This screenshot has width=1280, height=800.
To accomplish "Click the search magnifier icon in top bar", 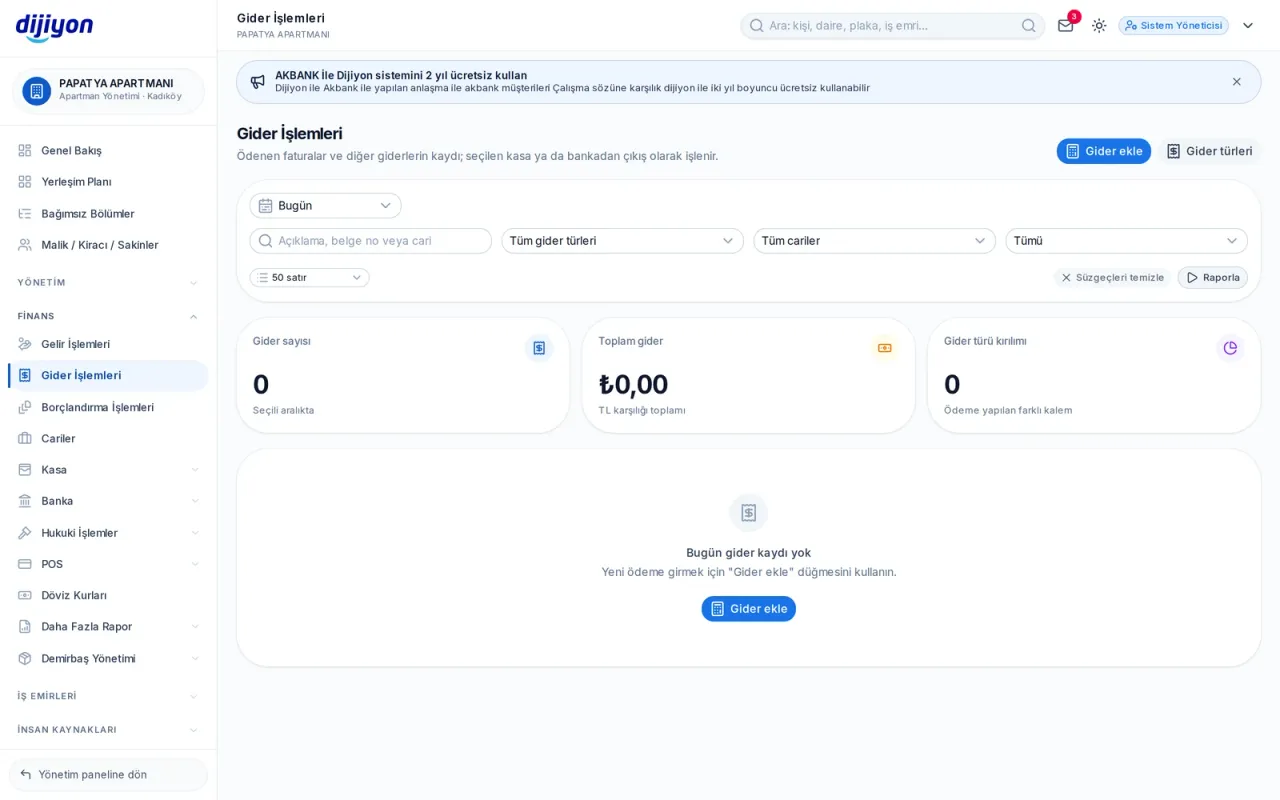I will (1029, 25).
